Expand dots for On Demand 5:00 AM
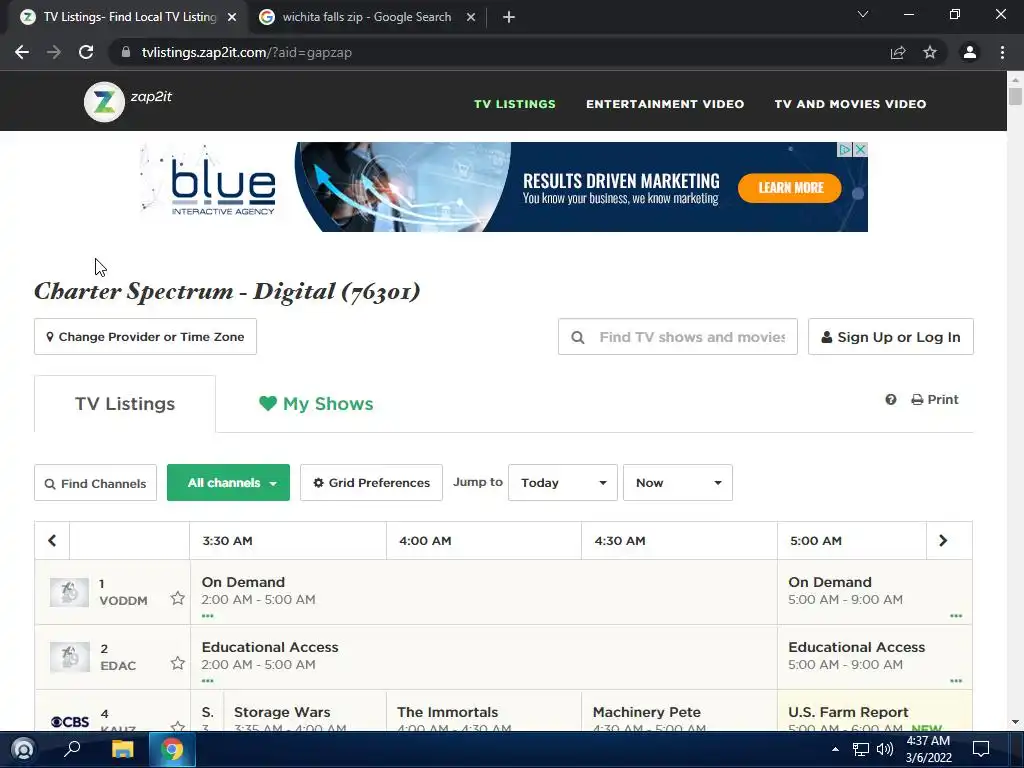Screen dimensions: 1024x768 [956, 616]
